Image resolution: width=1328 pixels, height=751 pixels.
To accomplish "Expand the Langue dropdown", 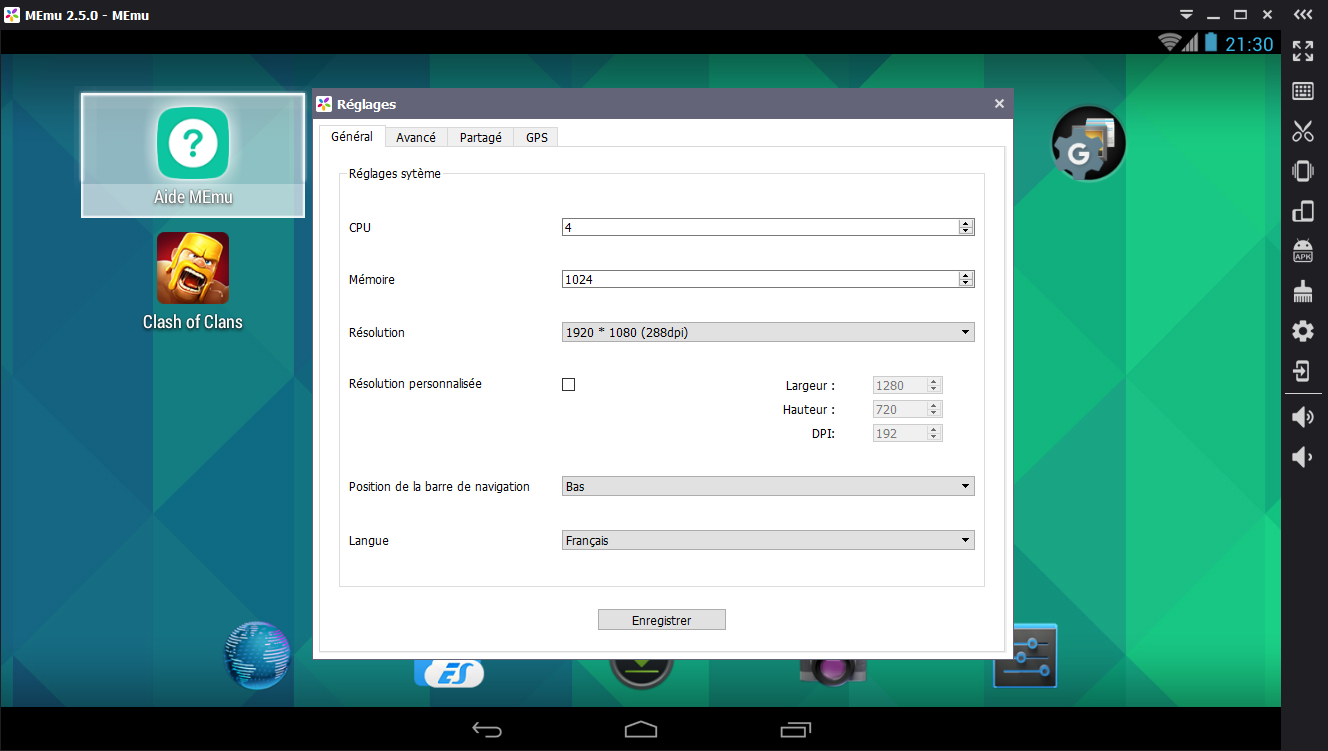I will 768,540.
